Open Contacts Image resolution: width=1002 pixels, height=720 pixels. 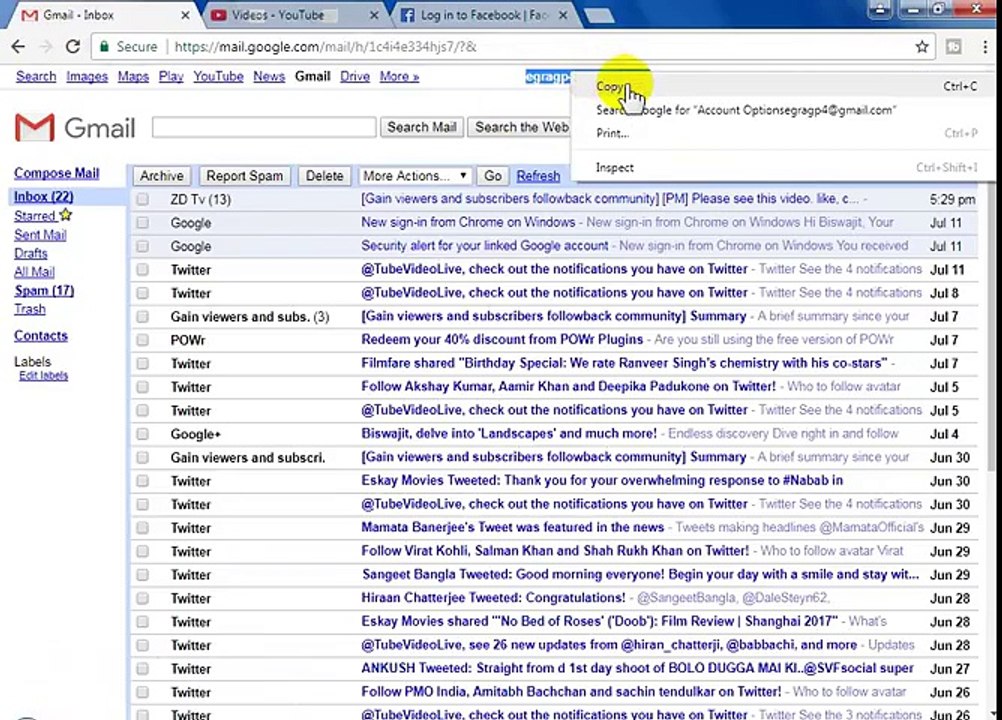[41, 335]
